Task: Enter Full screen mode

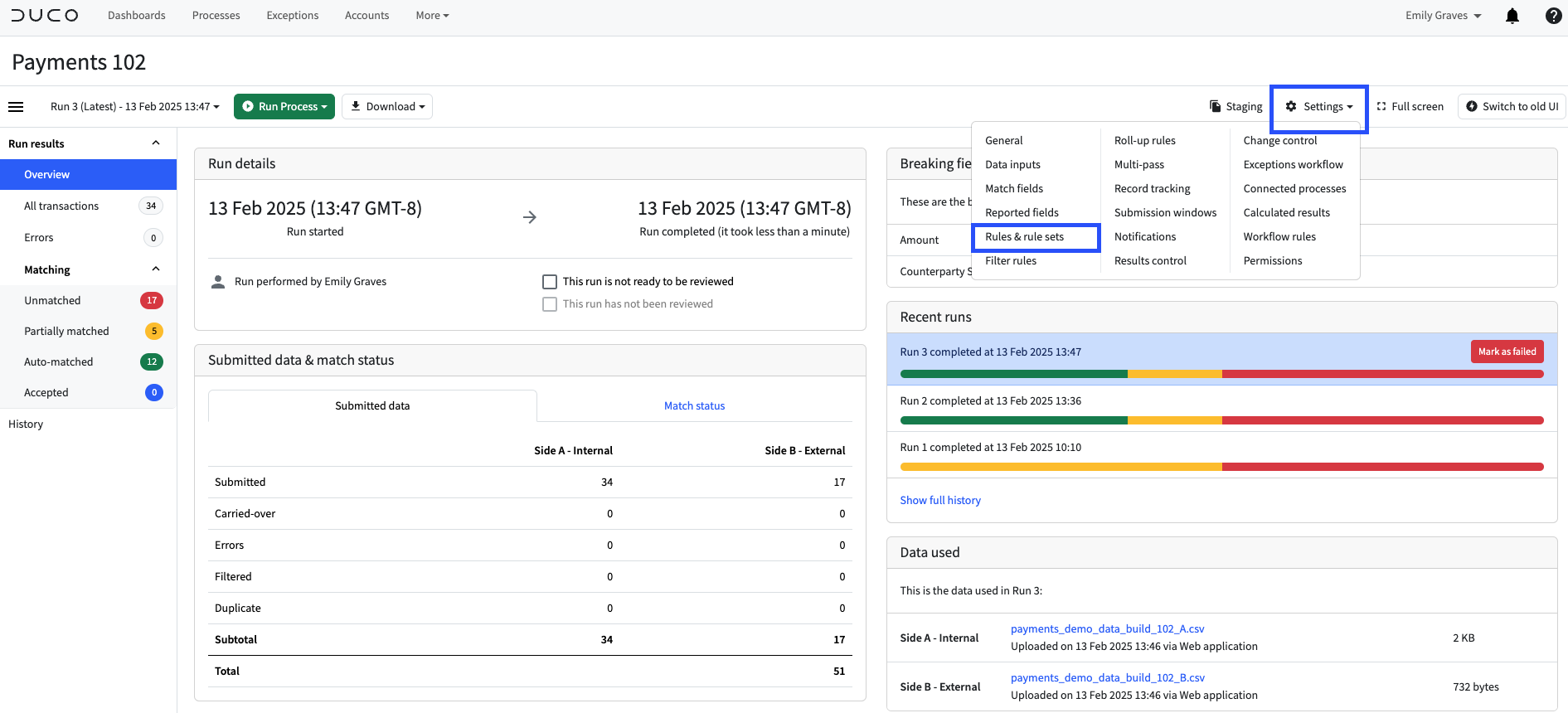Action: tap(1410, 106)
